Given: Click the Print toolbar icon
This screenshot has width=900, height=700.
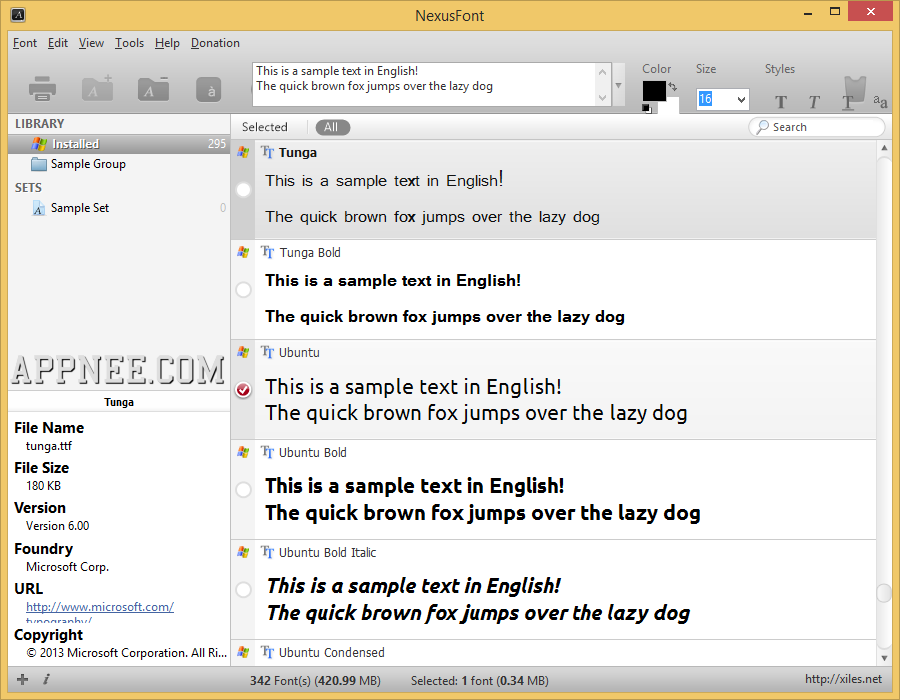Looking at the screenshot, I should [x=42, y=88].
